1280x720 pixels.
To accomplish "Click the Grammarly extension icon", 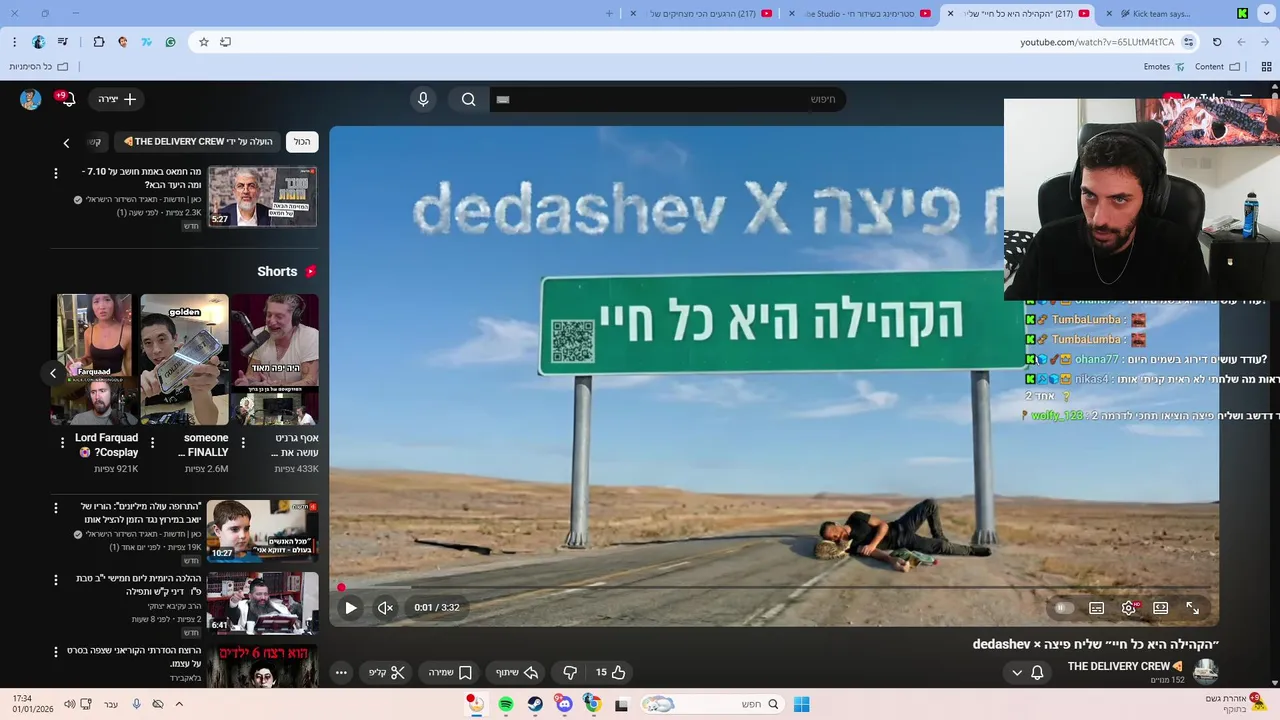I will (x=170, y=42).
